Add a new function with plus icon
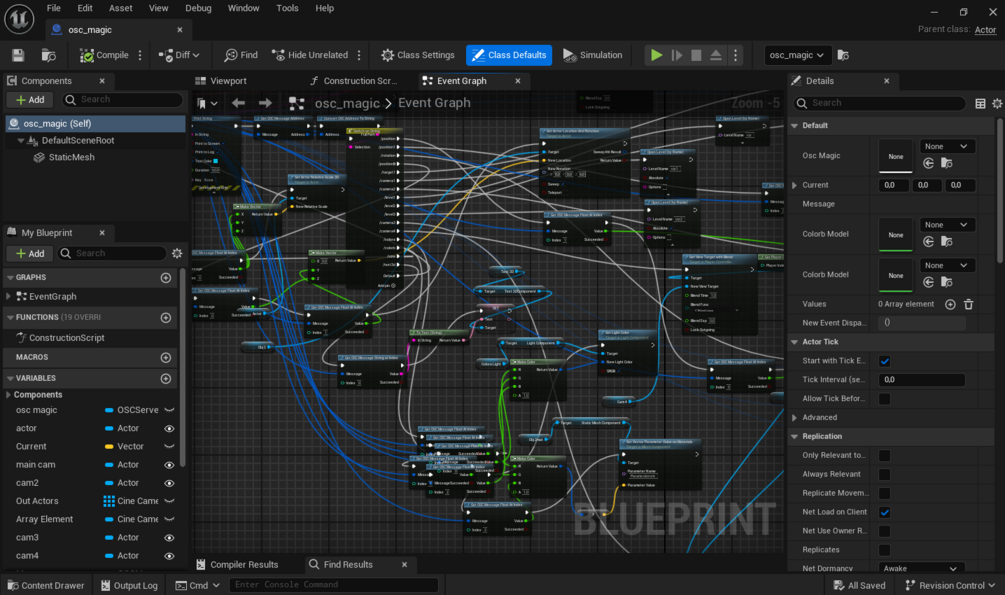The height and width of the screenshot is (595, 1005). point(165,317)
